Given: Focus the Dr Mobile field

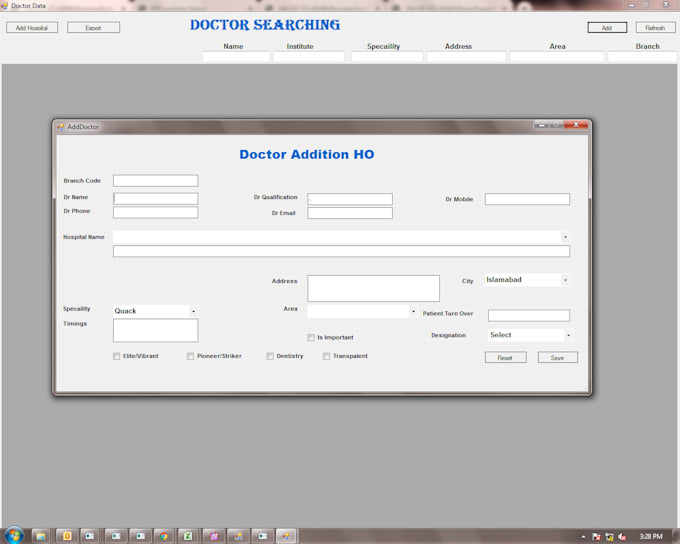Looking at the screenshot, I should pos(527,199).
